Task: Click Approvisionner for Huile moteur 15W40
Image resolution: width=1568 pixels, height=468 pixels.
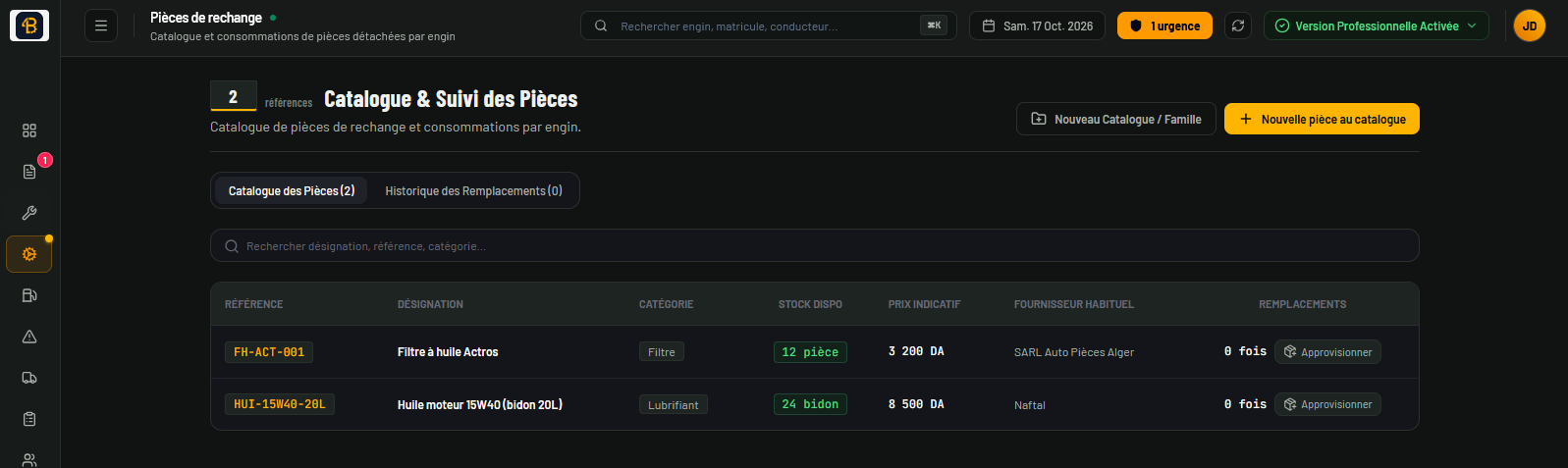Action: click(x=1327, y=404)
